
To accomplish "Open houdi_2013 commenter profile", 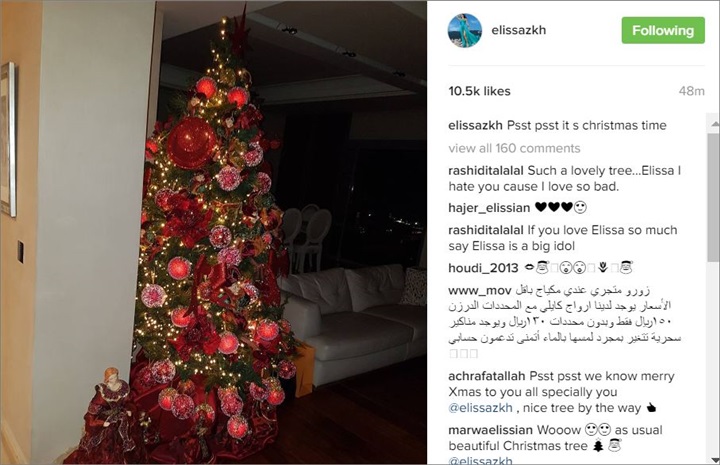I will tap(483, 268).
